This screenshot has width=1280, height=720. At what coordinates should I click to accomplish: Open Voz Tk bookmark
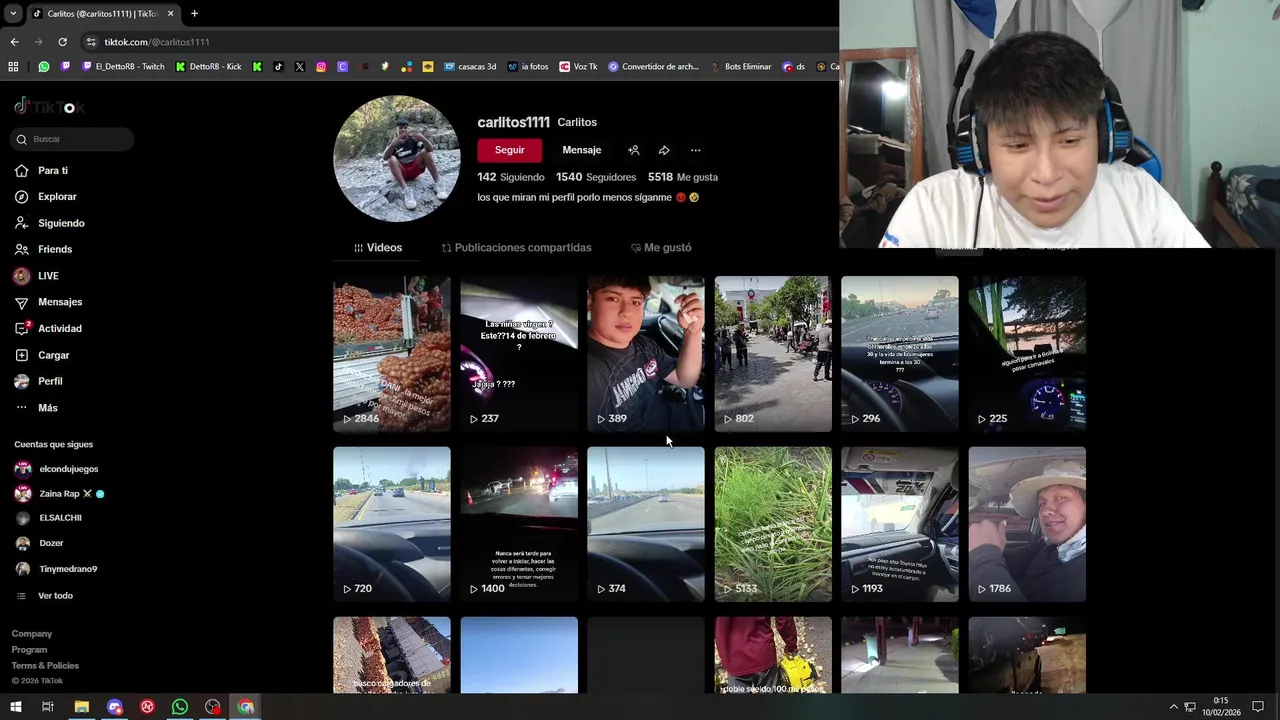pos(579,67)
